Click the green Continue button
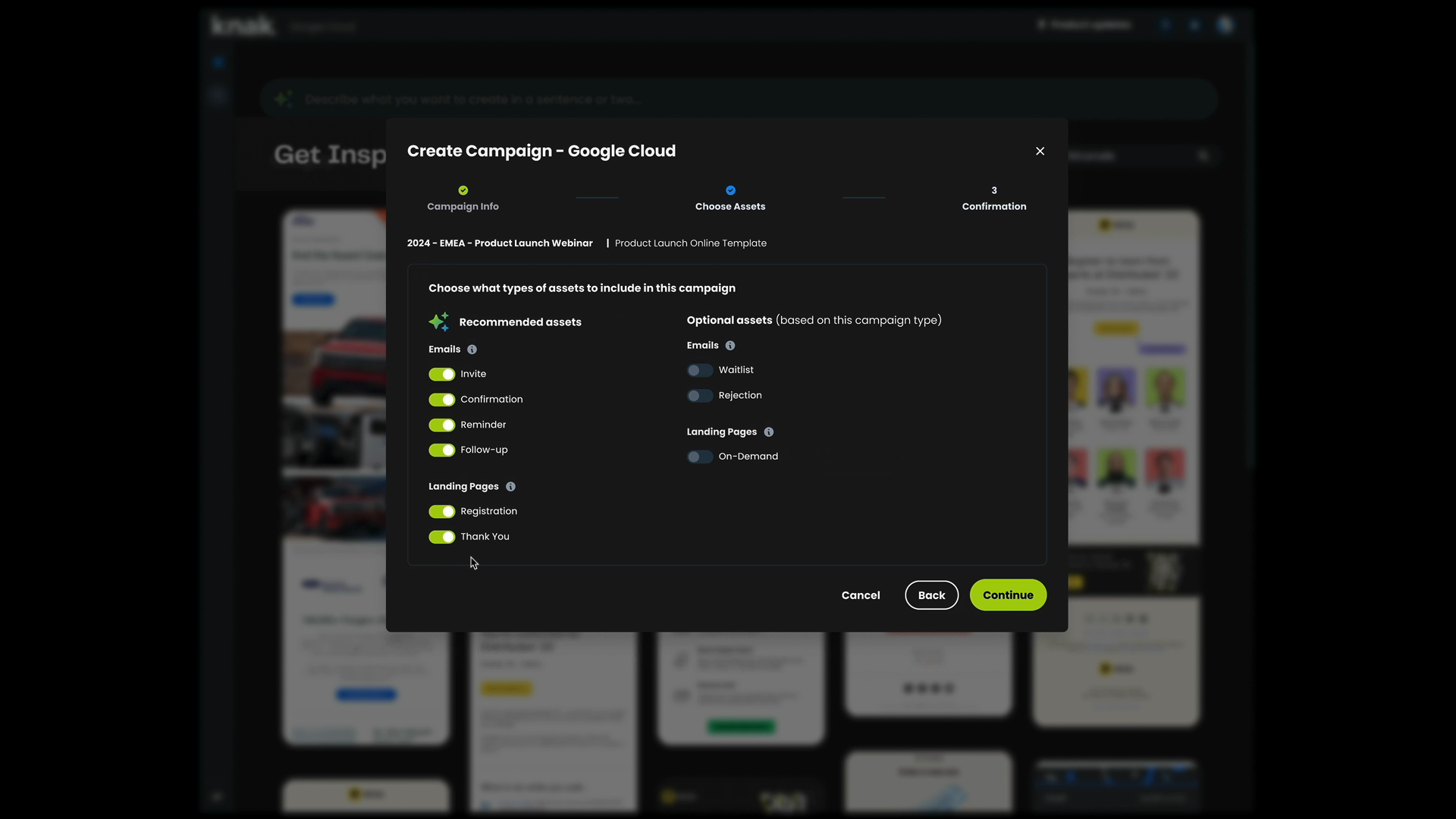The image size is (1456, 819). pyautogui.click(x=1008, y=595)
